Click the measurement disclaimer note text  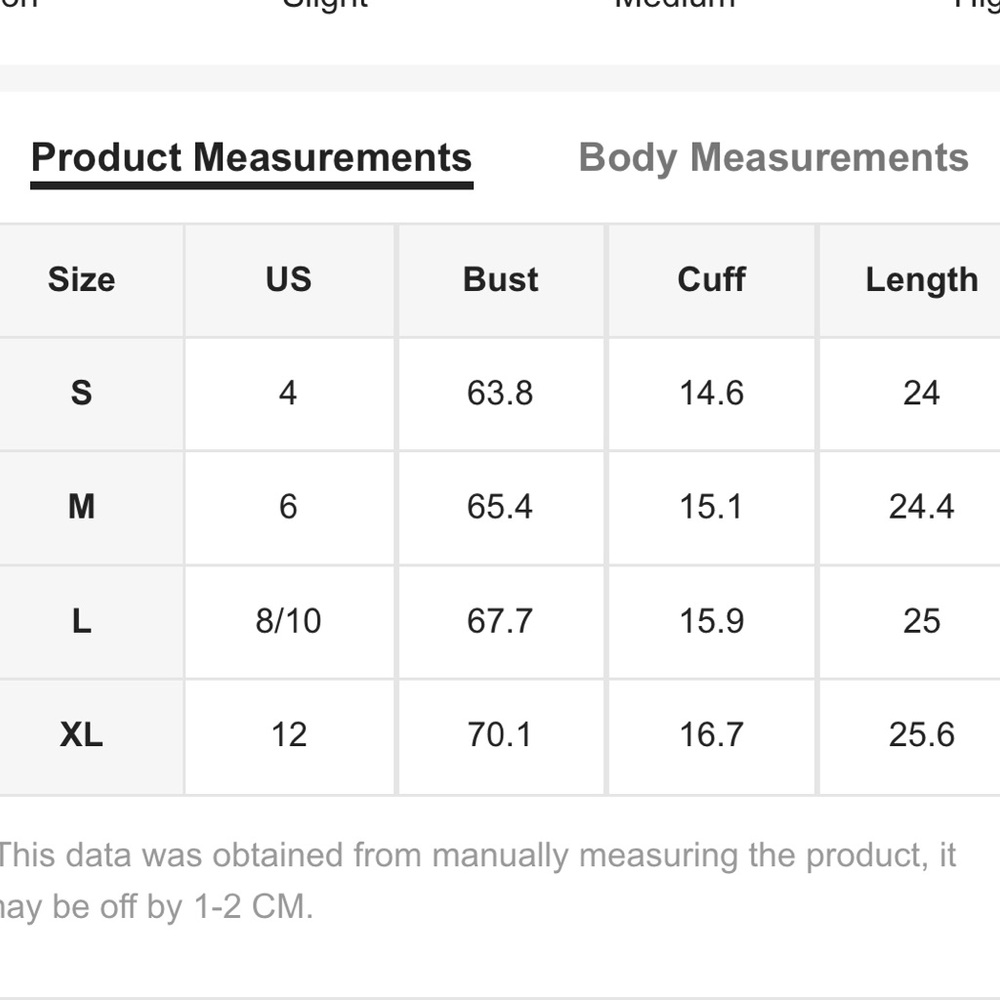pyautogui.click(x=477, y=881)
